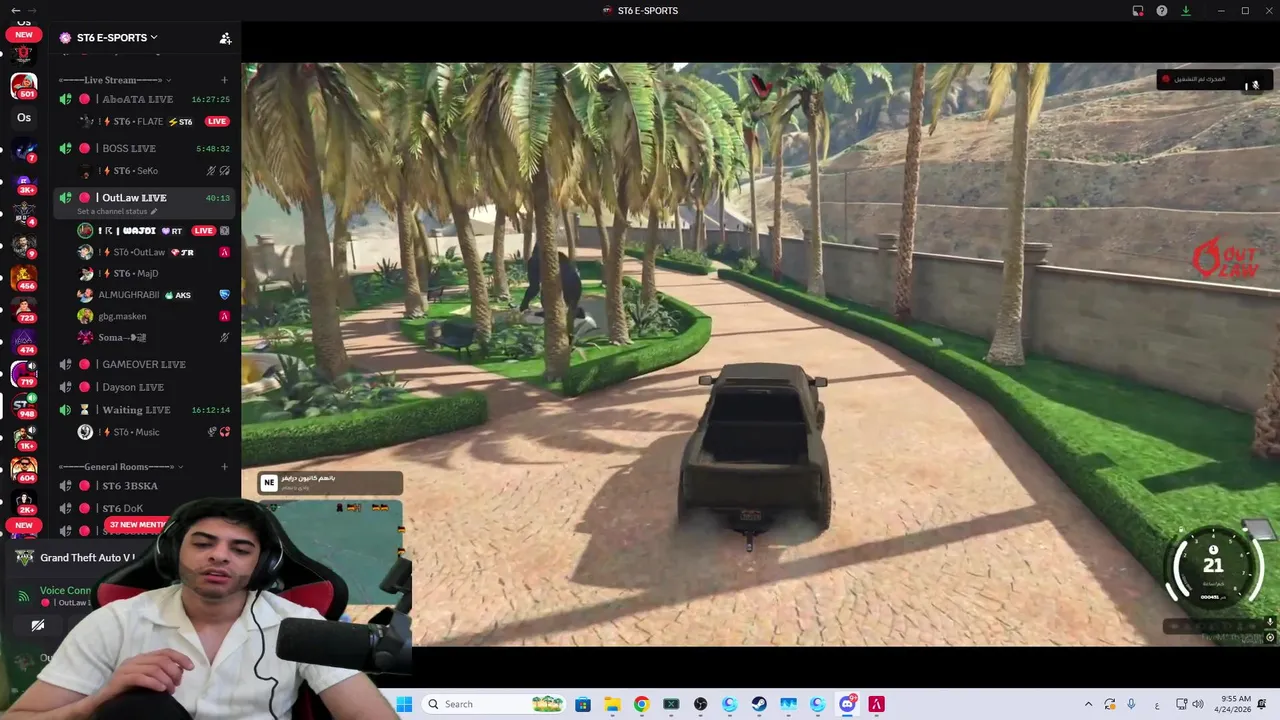Screen dimensions: 1280x720
Task: Open the server icon with 719 badge
Action: pyautogui.click(x=24, y=374)
